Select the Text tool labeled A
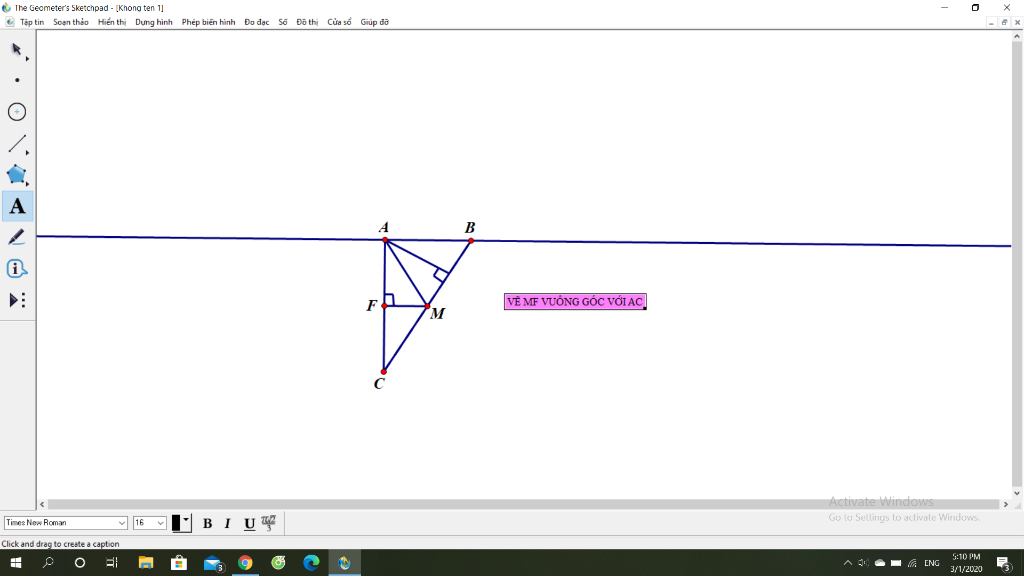The height and width of the screenshot is (576, 1024). point(17,206)
